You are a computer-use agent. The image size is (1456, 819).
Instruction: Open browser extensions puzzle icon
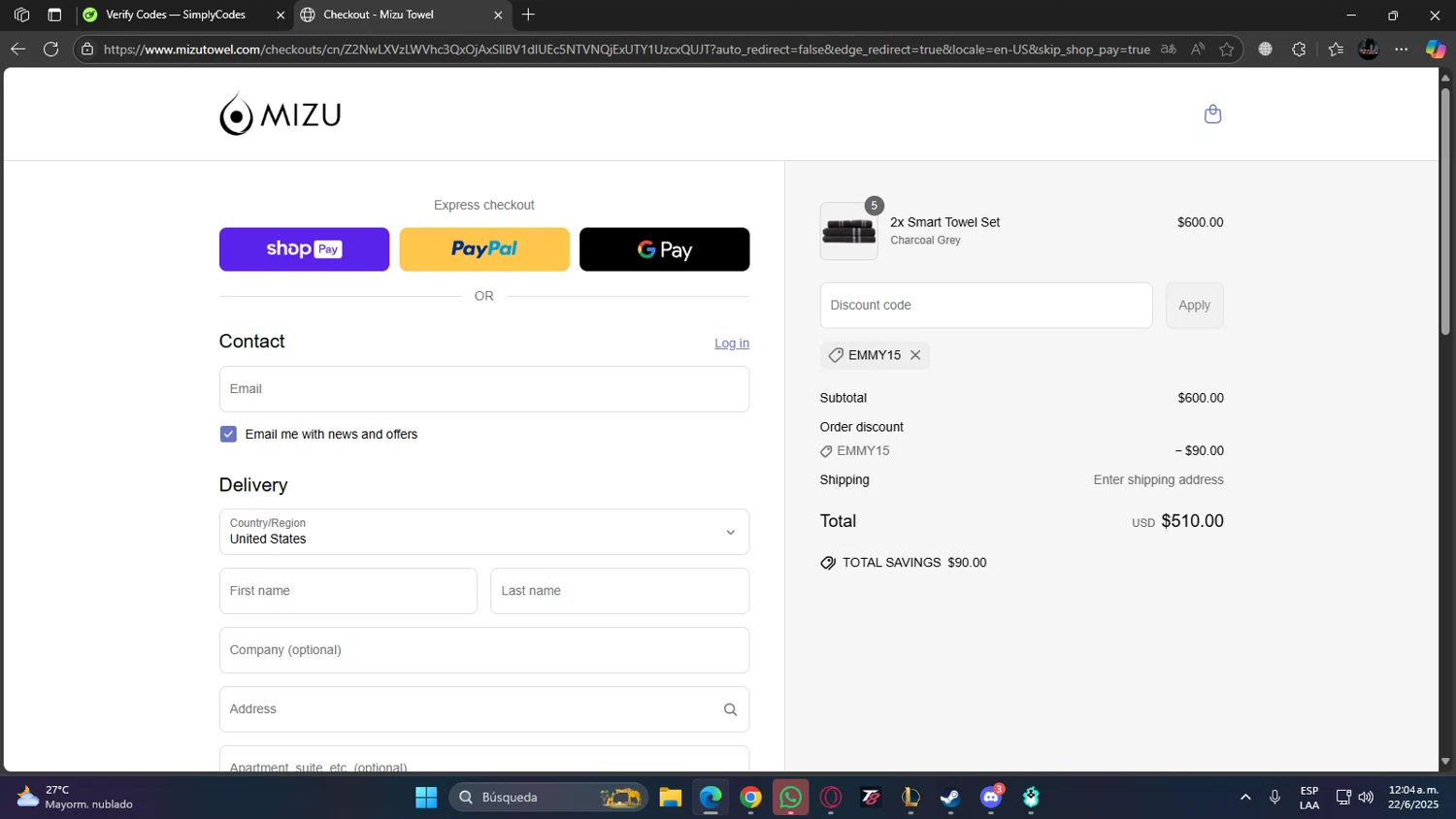click(x=1299, y=49)
